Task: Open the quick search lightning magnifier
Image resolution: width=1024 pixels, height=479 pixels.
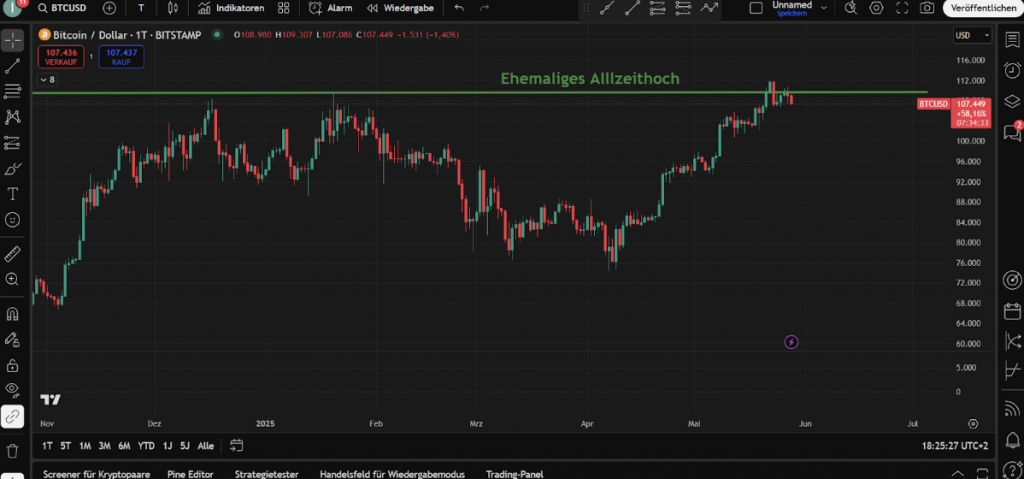Action: click(850, 8)
